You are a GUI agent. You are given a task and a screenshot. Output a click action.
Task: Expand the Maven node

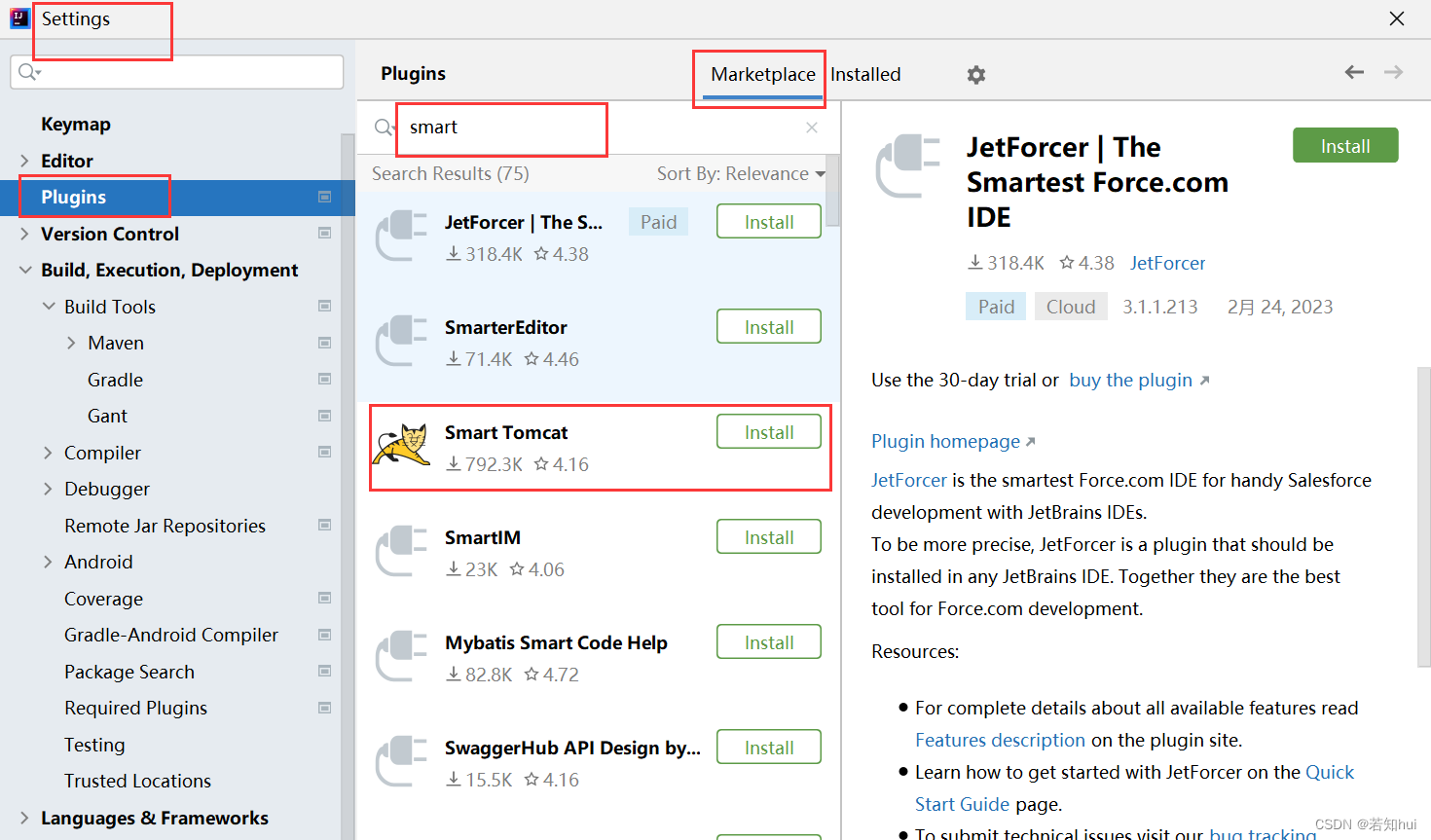[x=71, y=343]
